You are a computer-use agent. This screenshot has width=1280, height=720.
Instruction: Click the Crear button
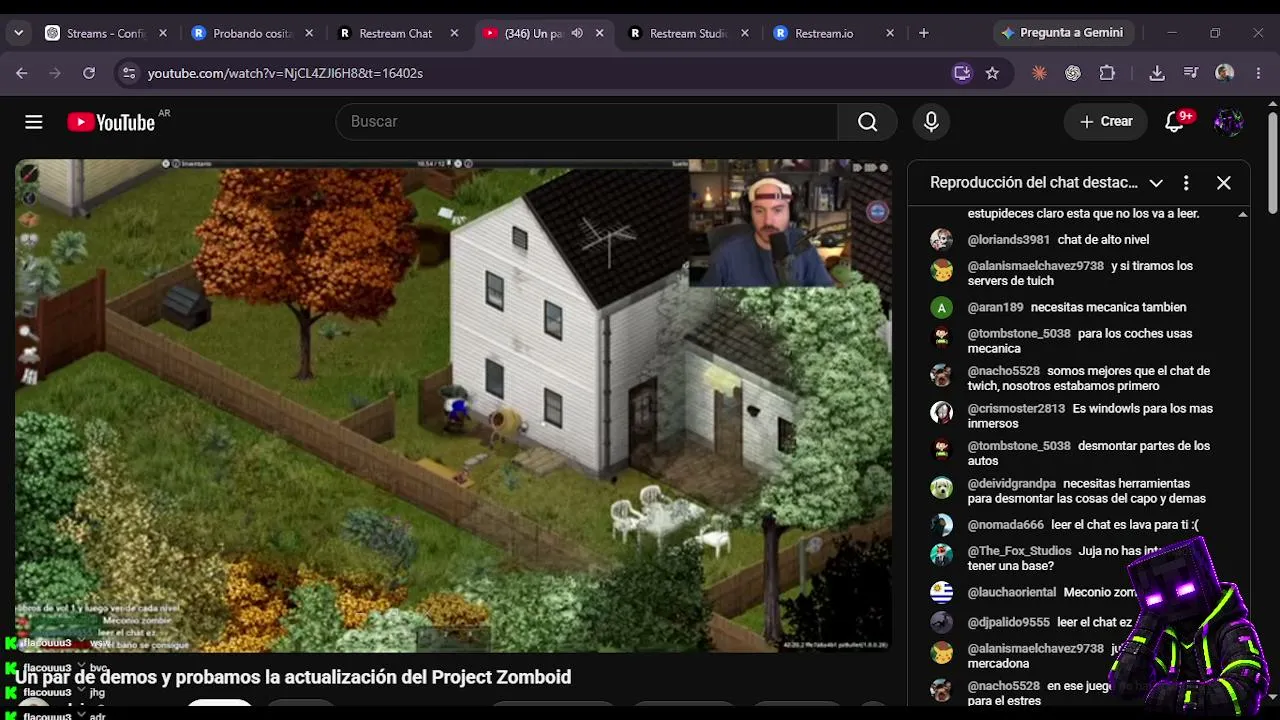pyautogui.click(x=1105, y=122)
